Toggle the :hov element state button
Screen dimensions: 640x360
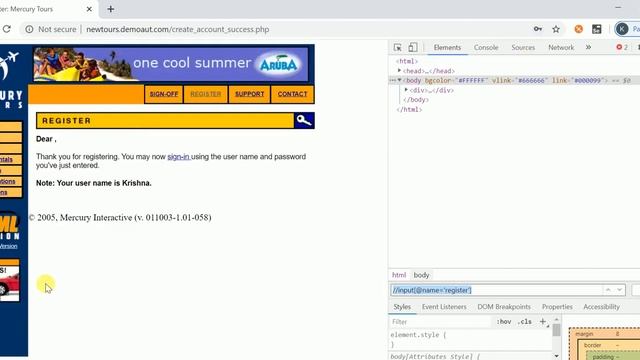coord(504,322)
